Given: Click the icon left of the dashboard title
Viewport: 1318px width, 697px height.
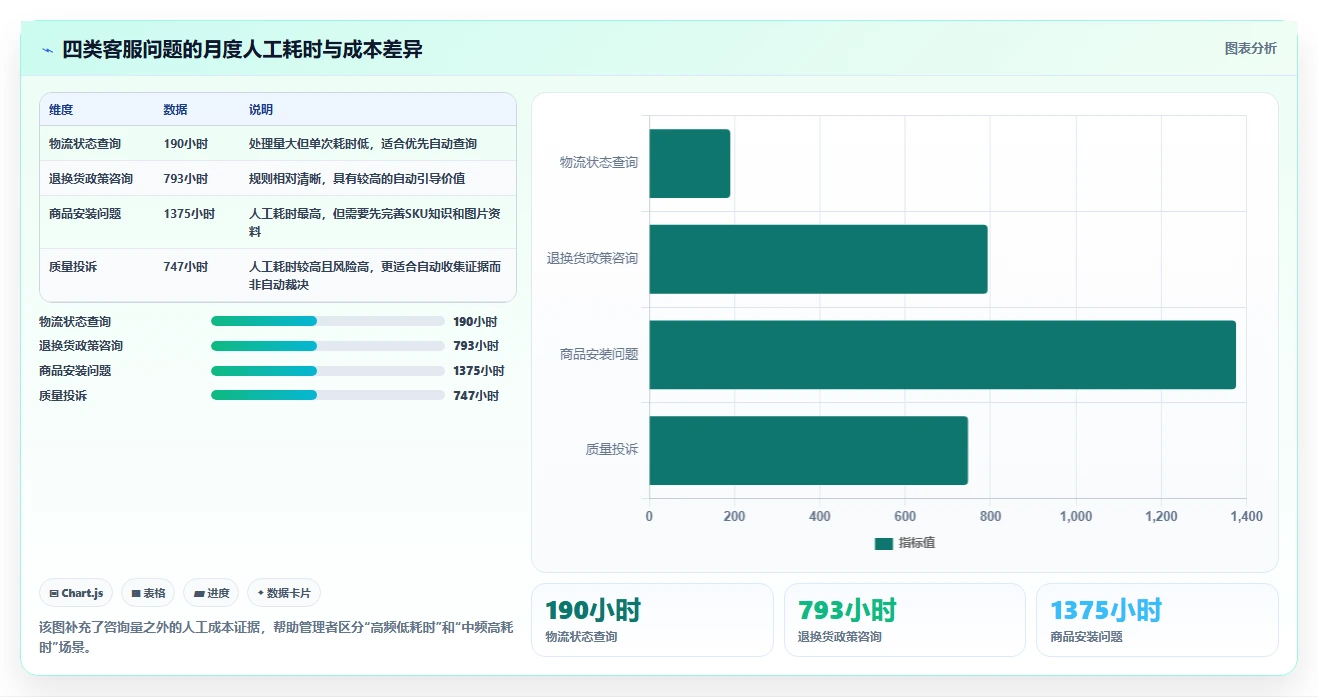Looking at the screenshot, I should [47, 50].
